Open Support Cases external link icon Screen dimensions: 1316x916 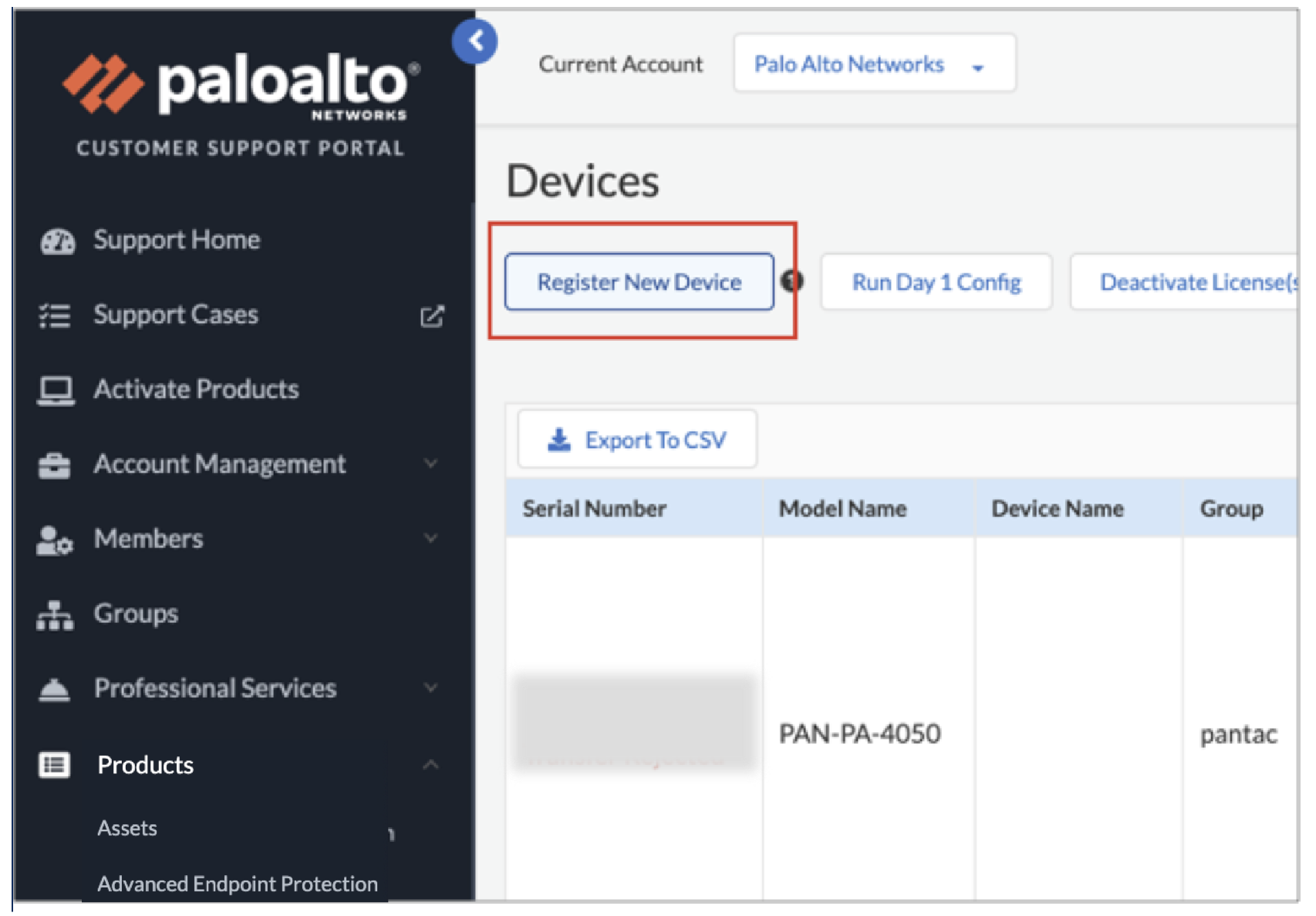pos(432,315)
